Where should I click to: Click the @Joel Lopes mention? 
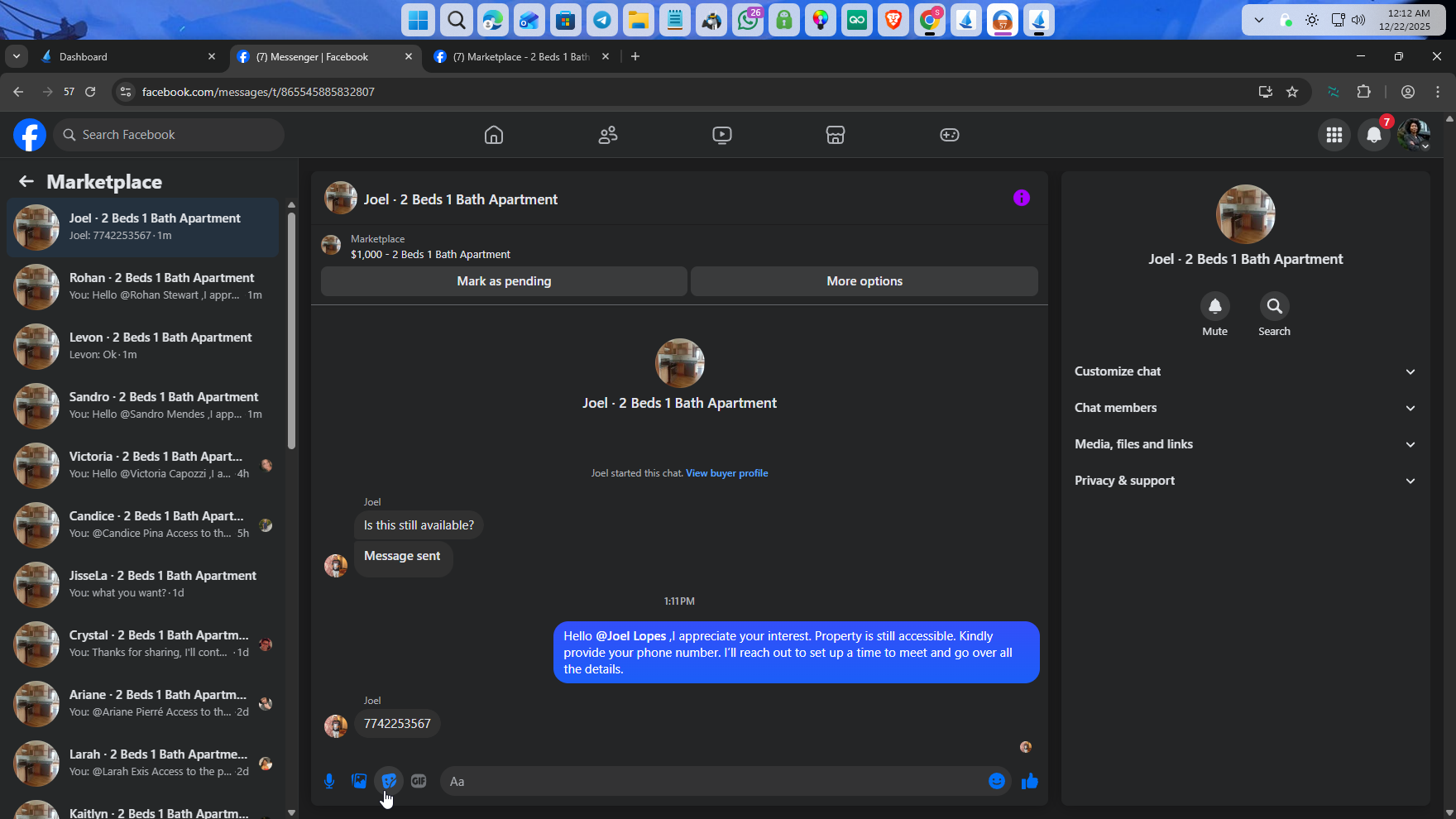631,636
